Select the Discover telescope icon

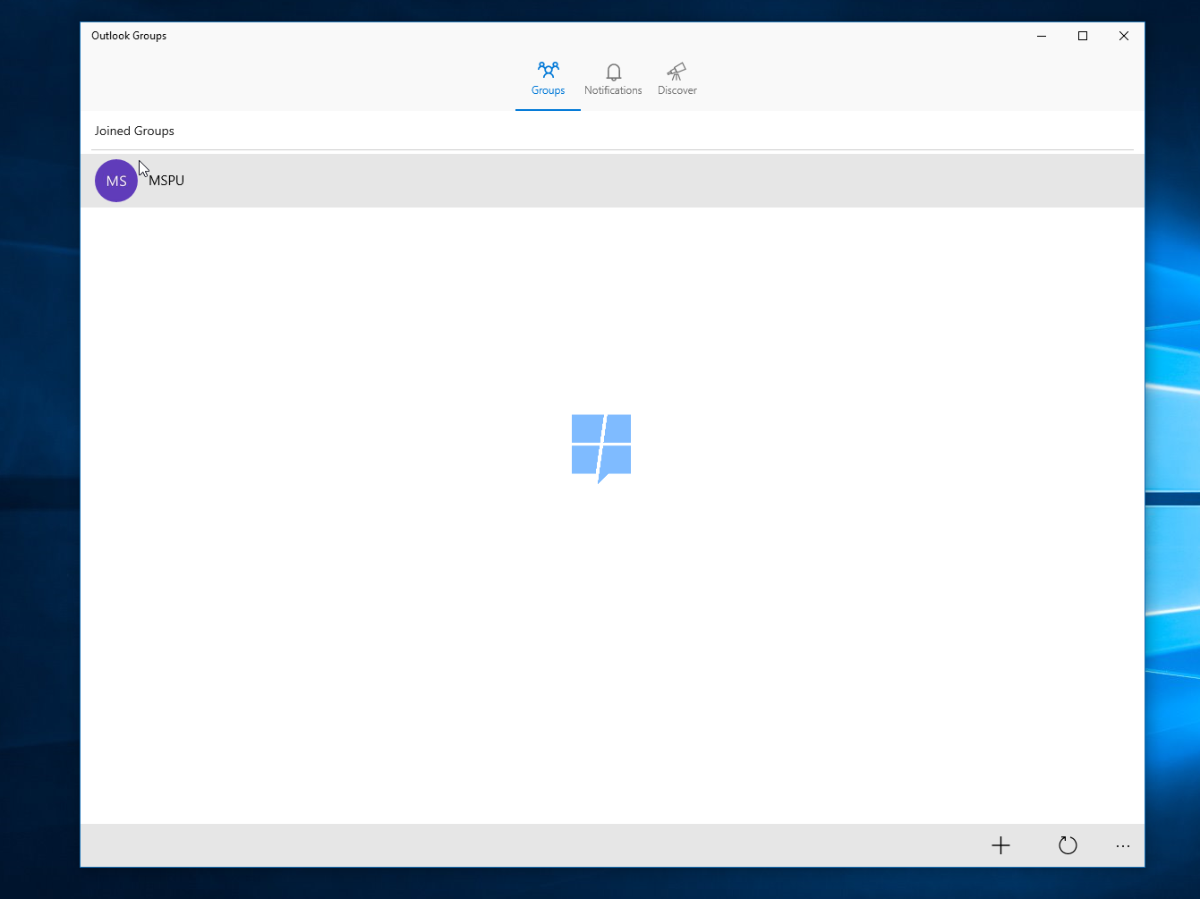pos(677,71)
